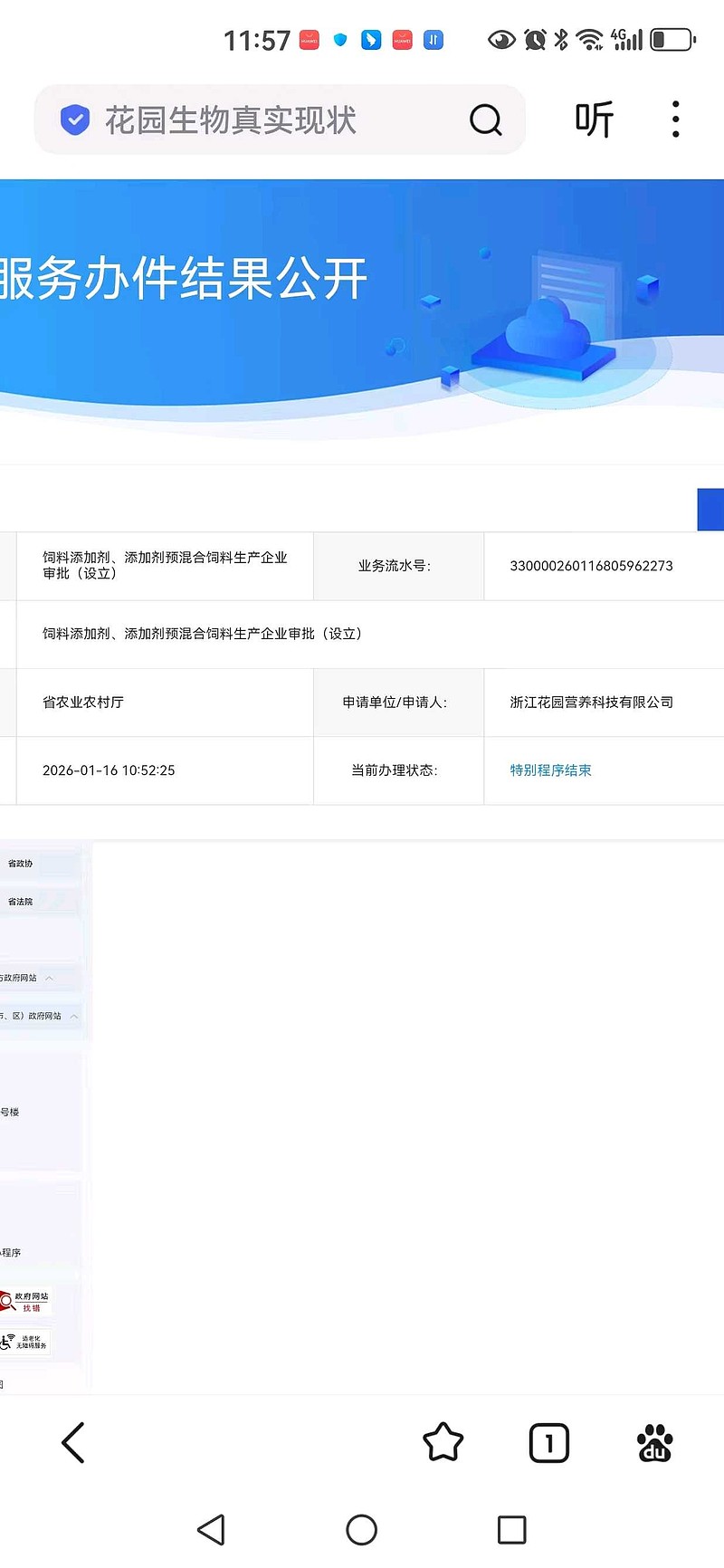Click the 政府网站找错 badge
Screen dimensions: 724x1568
tap(24, 1302)
